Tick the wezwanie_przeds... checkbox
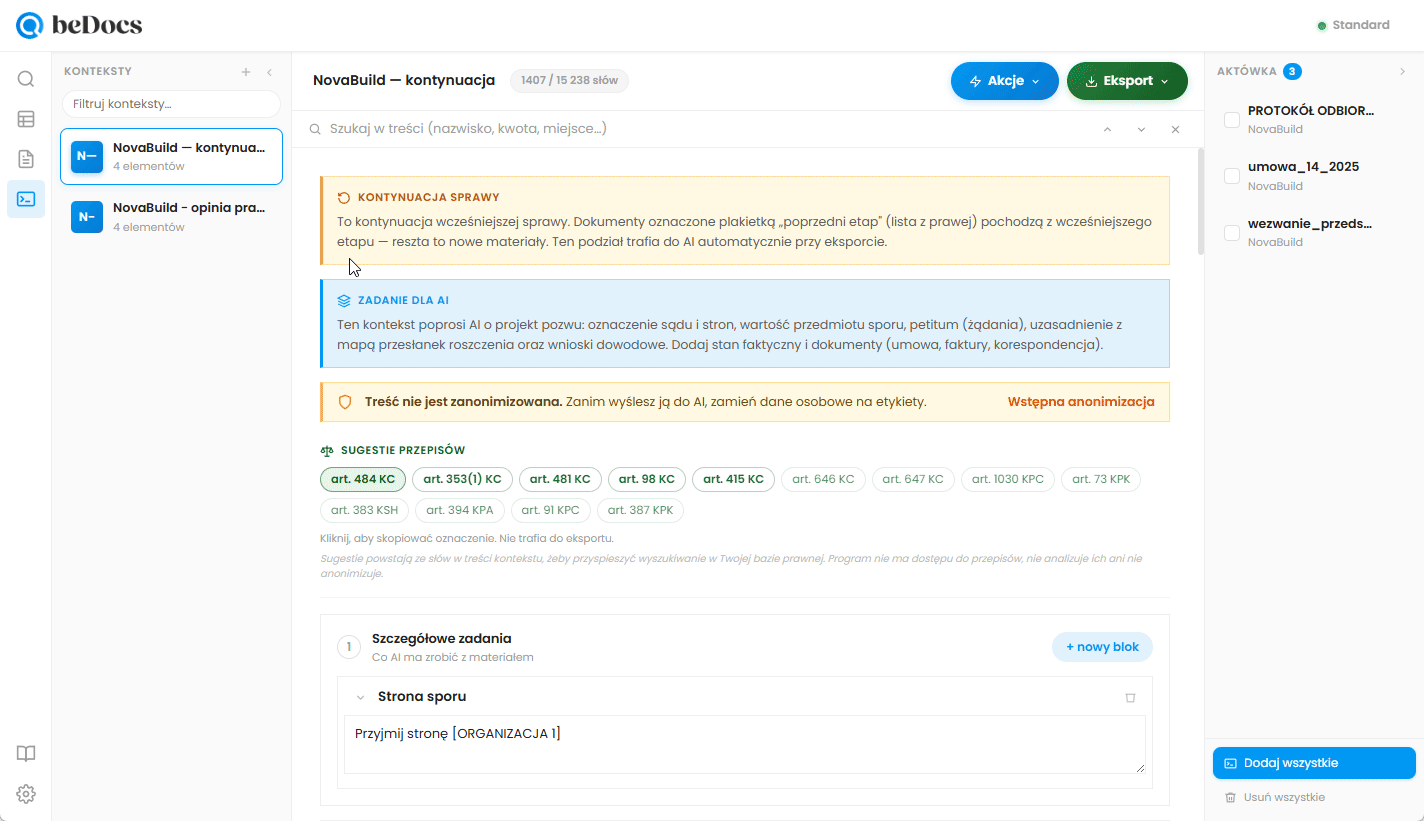Screen dimensions: 1424x821 click(1232, 233)
